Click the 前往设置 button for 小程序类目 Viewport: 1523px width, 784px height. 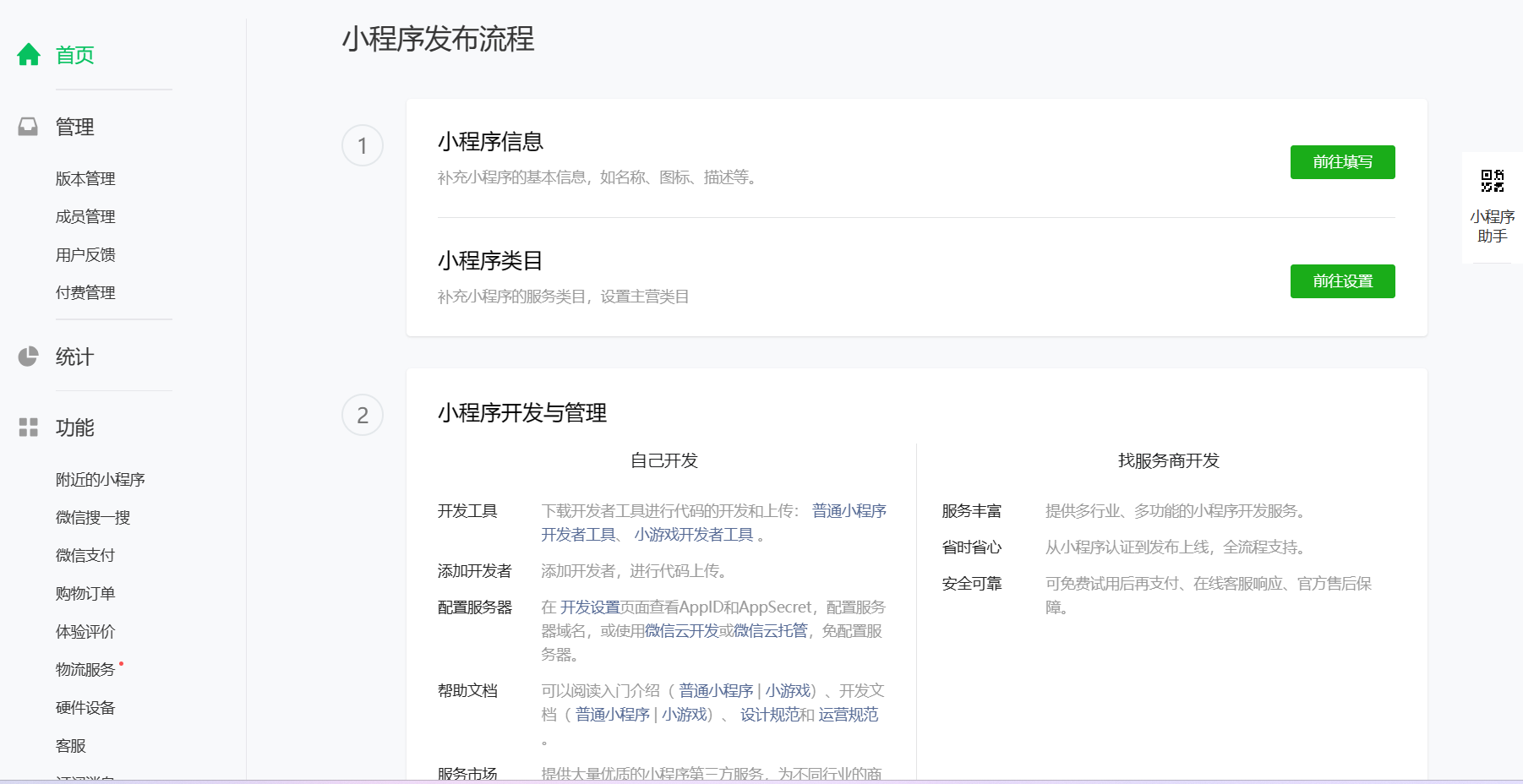(x=1342, y=281)
